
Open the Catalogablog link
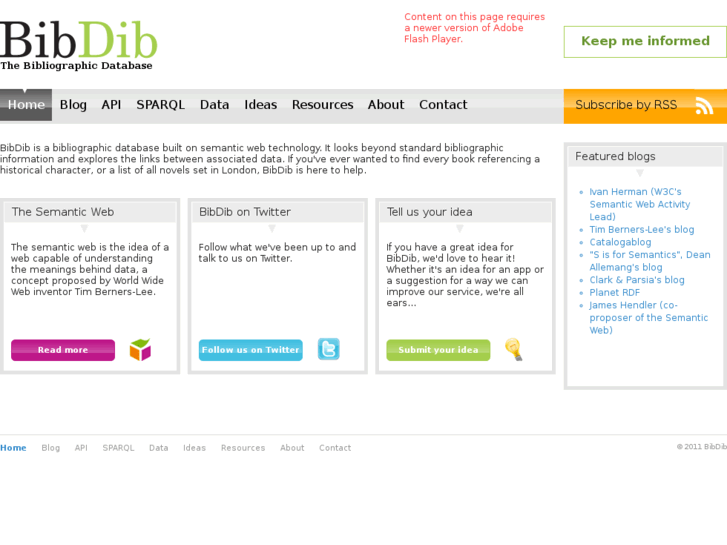click(620, 242)
